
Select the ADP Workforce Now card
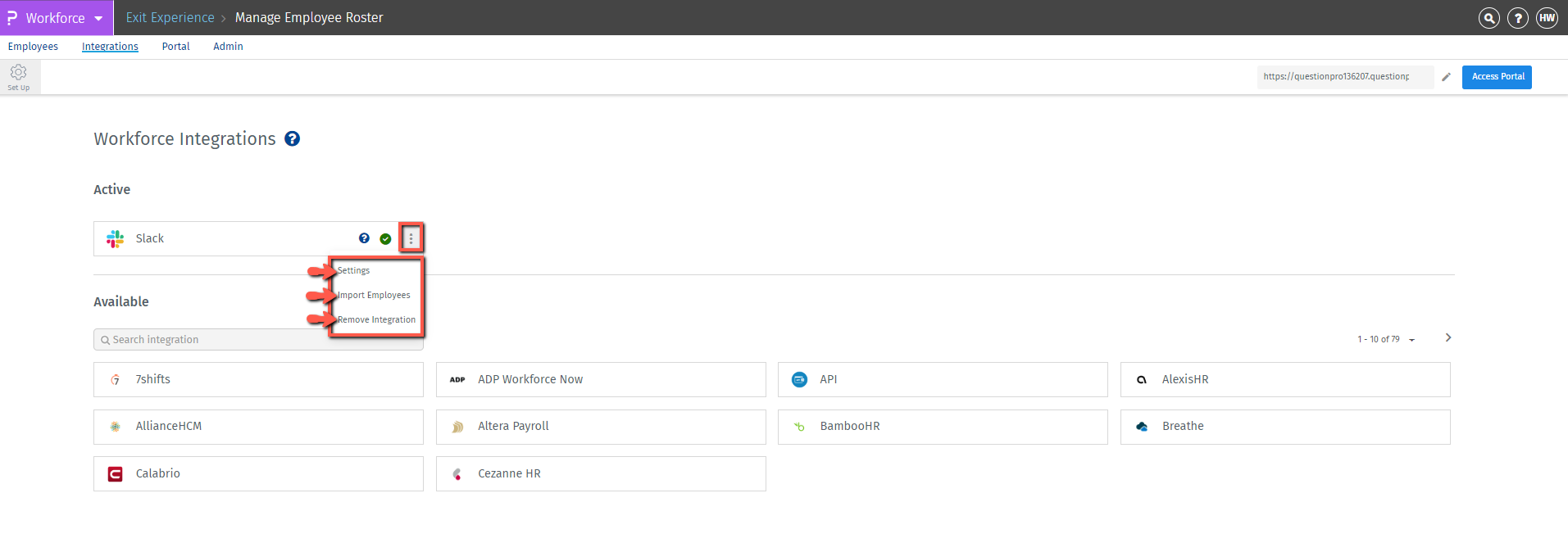coord(601,379)
